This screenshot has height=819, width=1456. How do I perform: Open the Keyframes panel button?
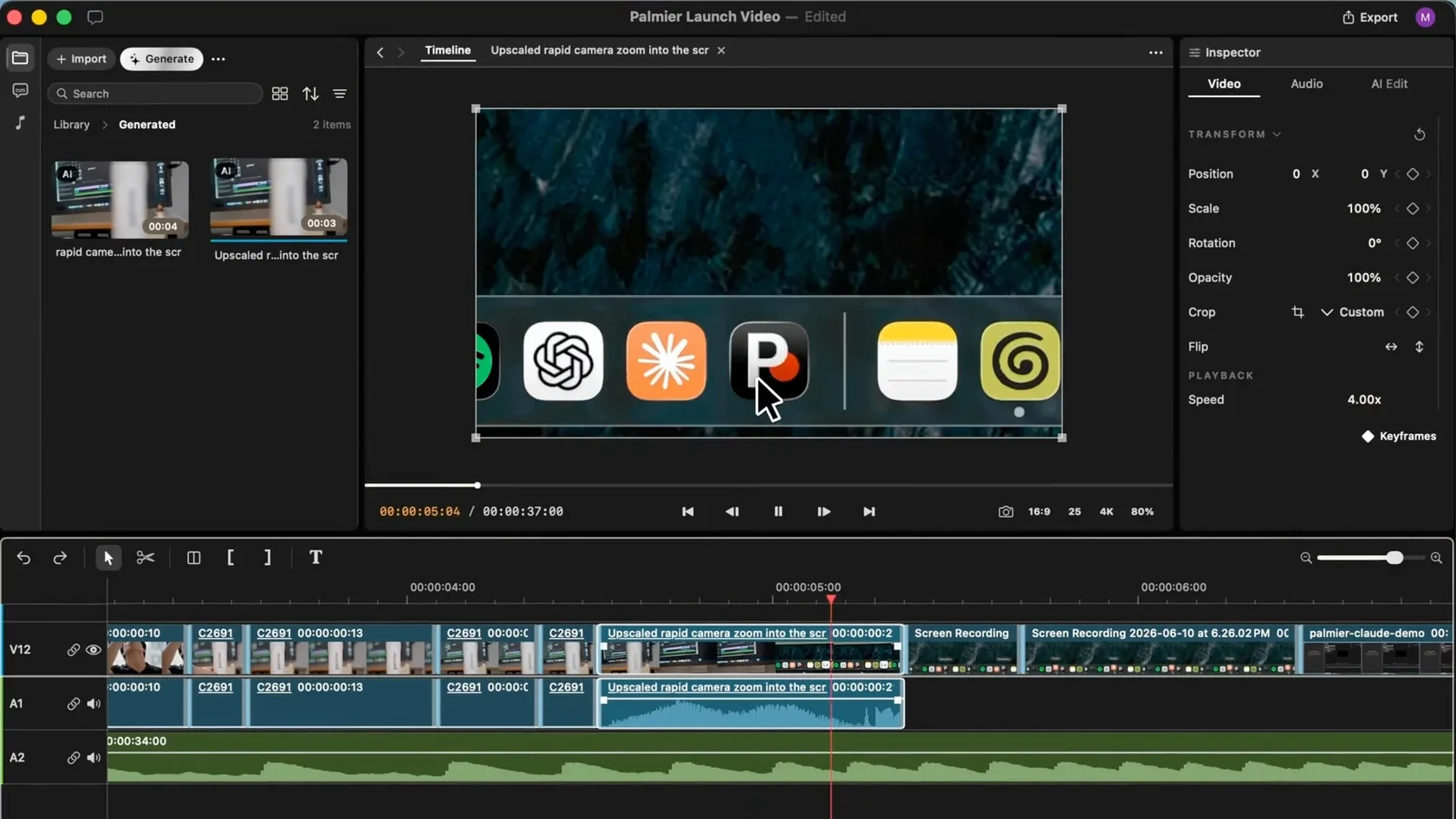coord(1399,436)
